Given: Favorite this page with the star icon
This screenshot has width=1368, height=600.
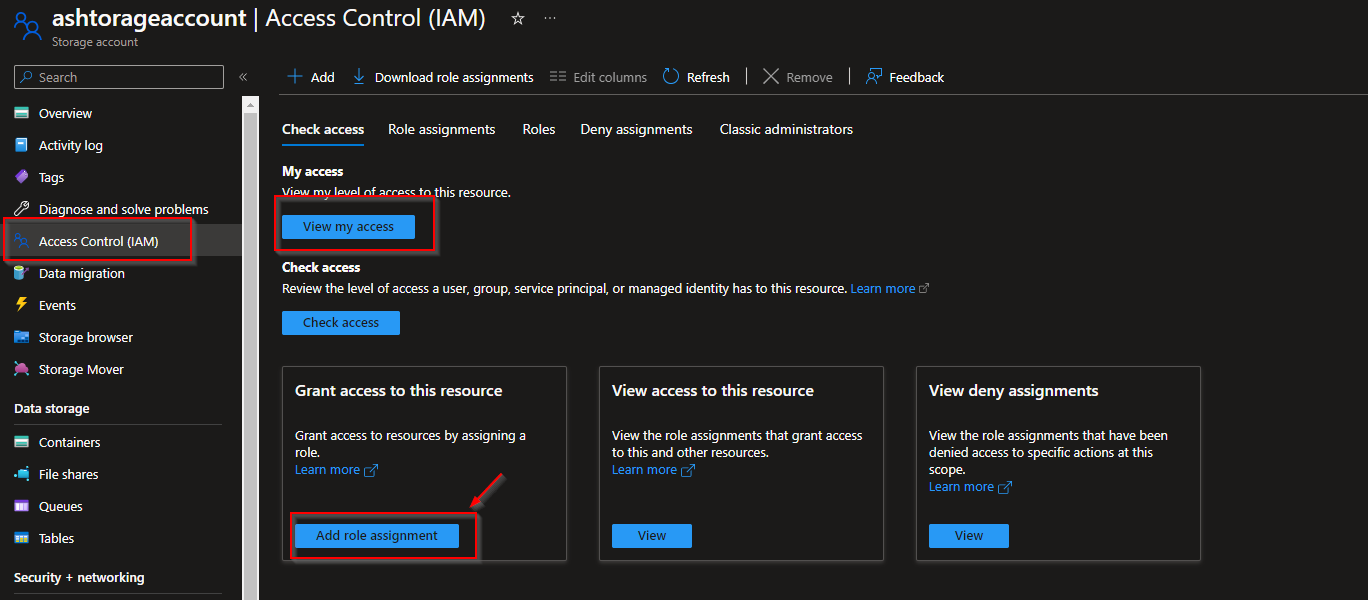Looking at the screenshot, I should (x=517, y=18).
